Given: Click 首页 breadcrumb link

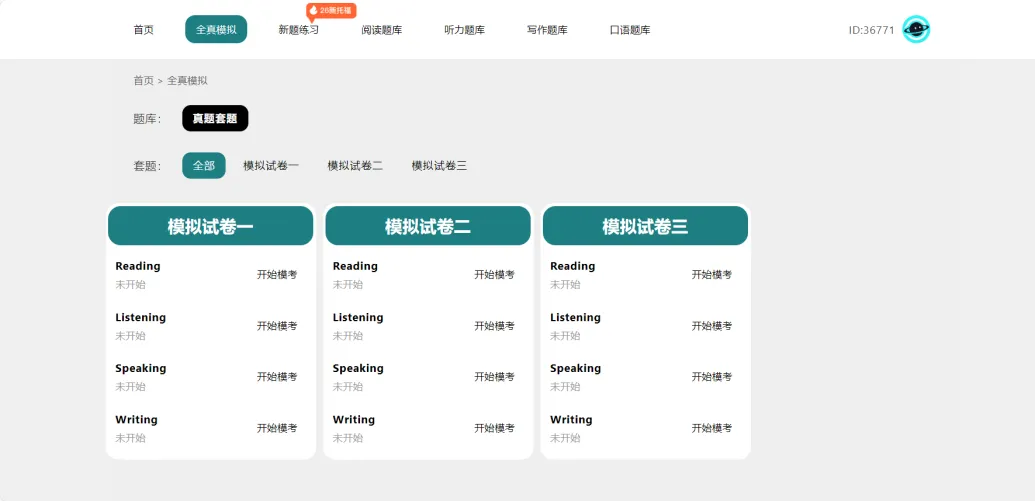Looking at the screenshot, I should 143,81.
